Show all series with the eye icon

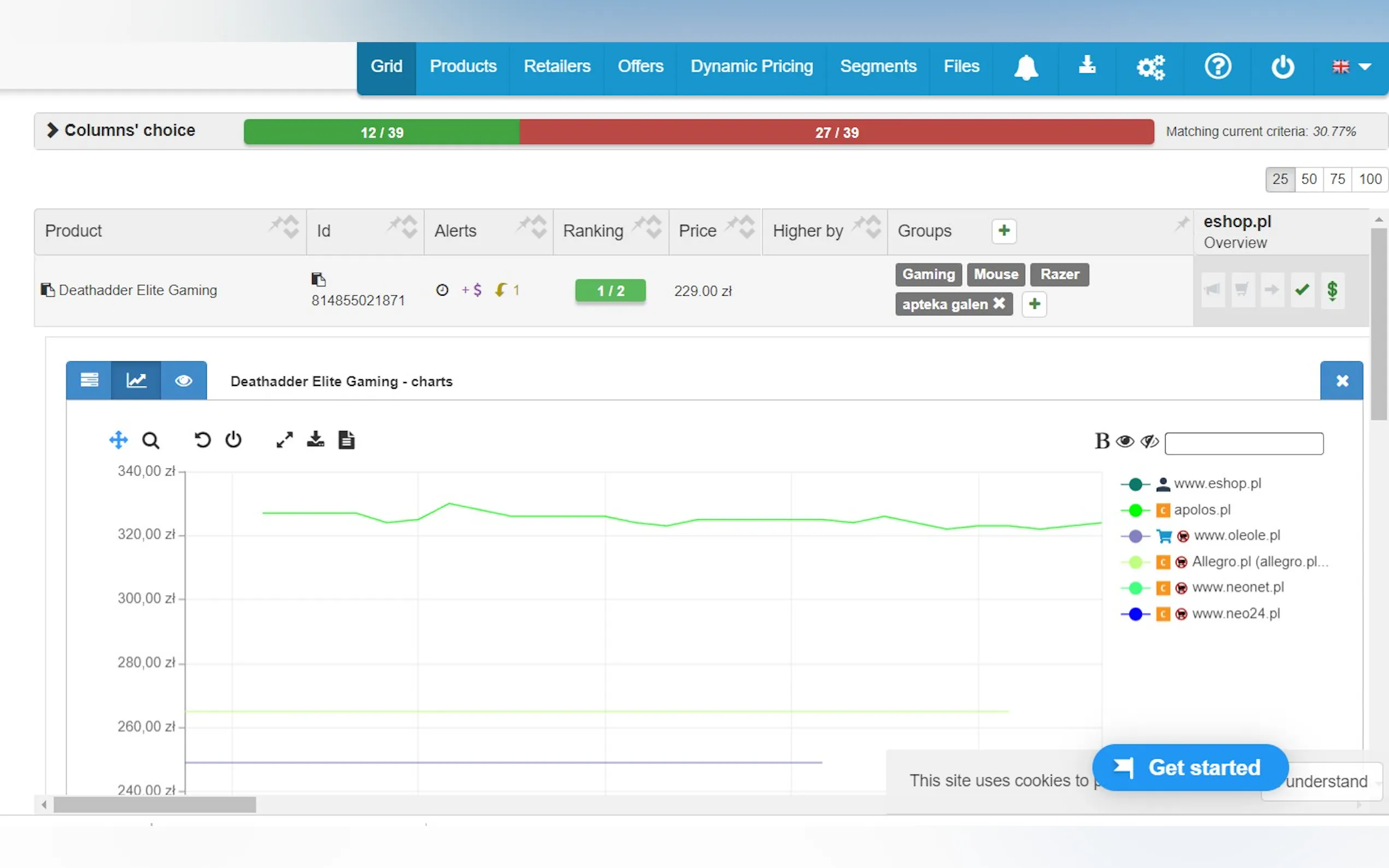click(1124, 442)
